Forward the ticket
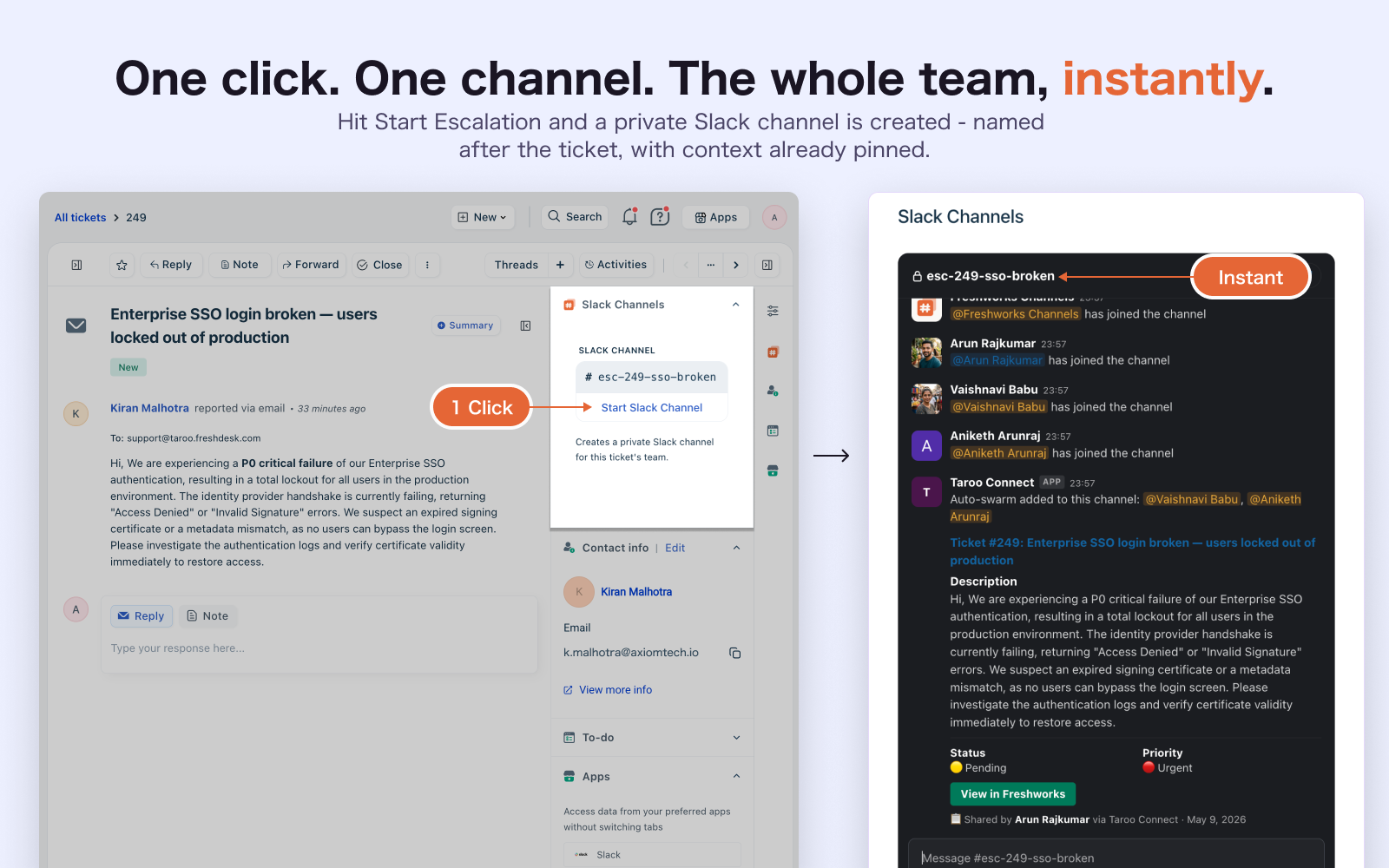1389x868 pixels. tap(311, 265)
